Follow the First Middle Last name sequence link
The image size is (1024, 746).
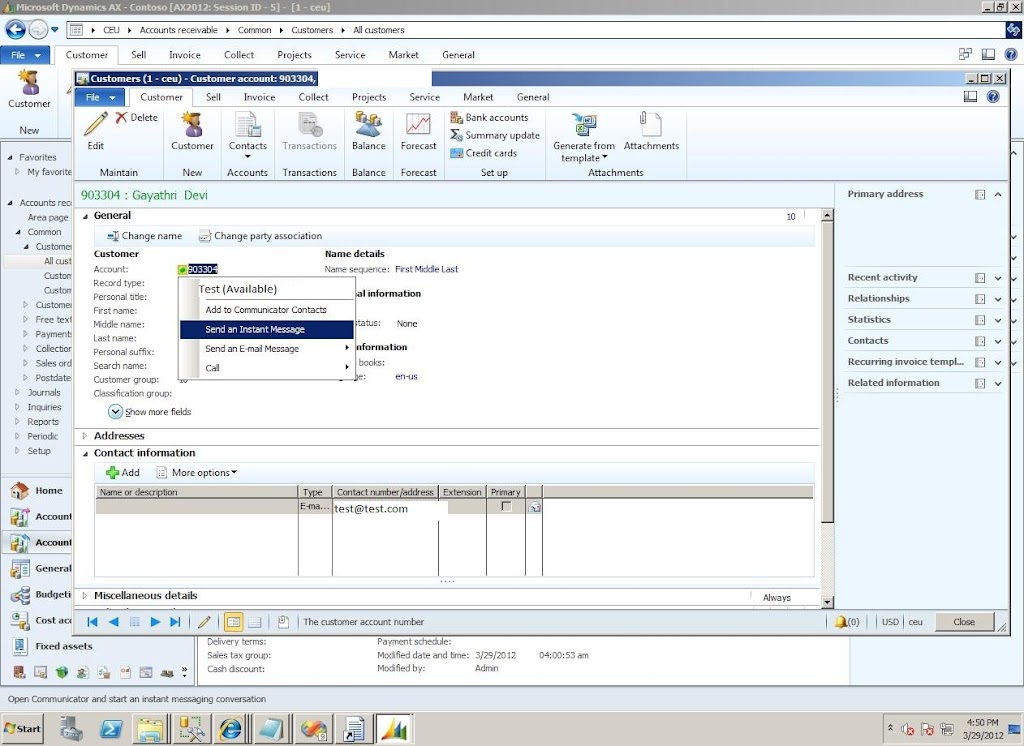426,269
